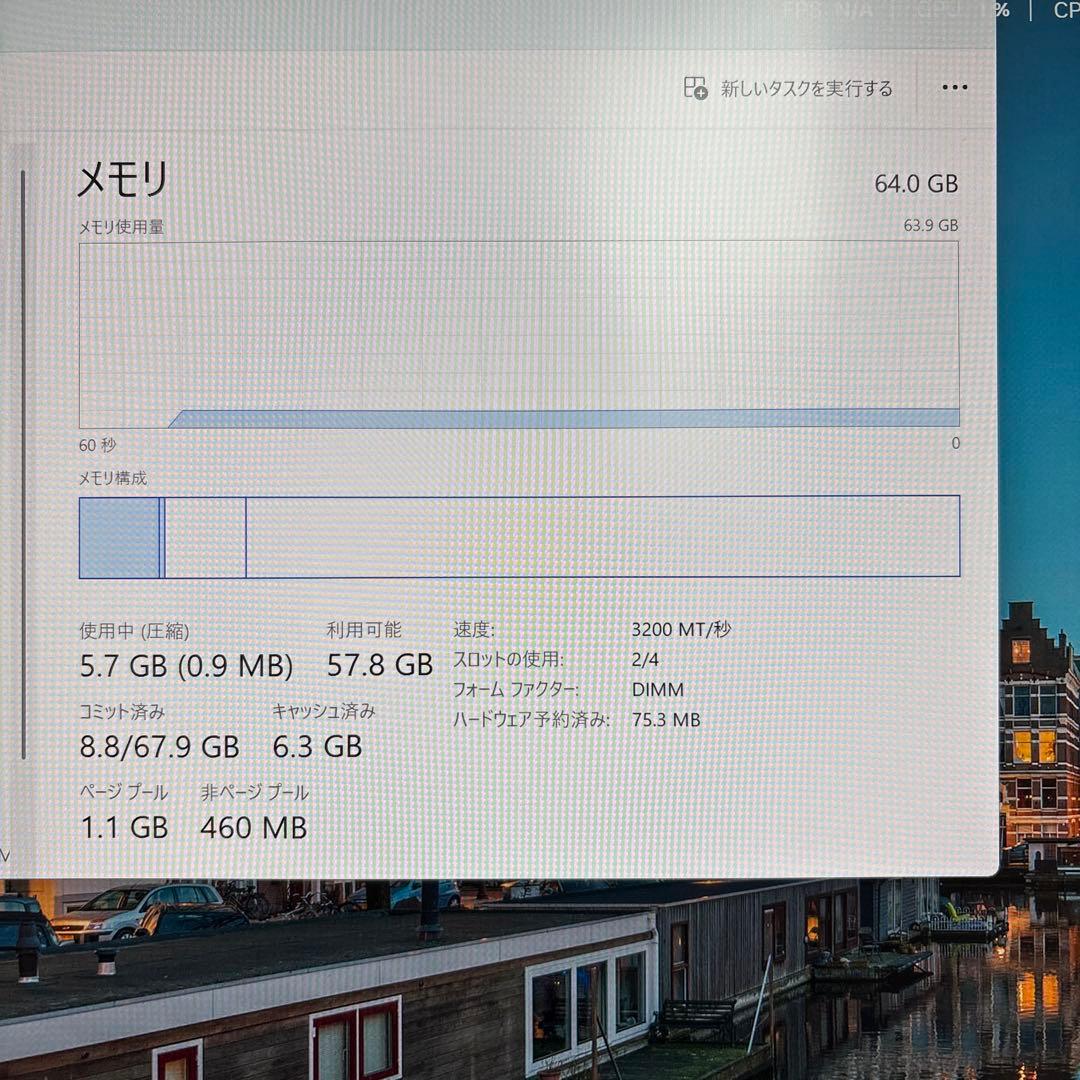The image size is (1080, 1080).
Task: Click the メモリ heading title
Action: coord(123,179)
